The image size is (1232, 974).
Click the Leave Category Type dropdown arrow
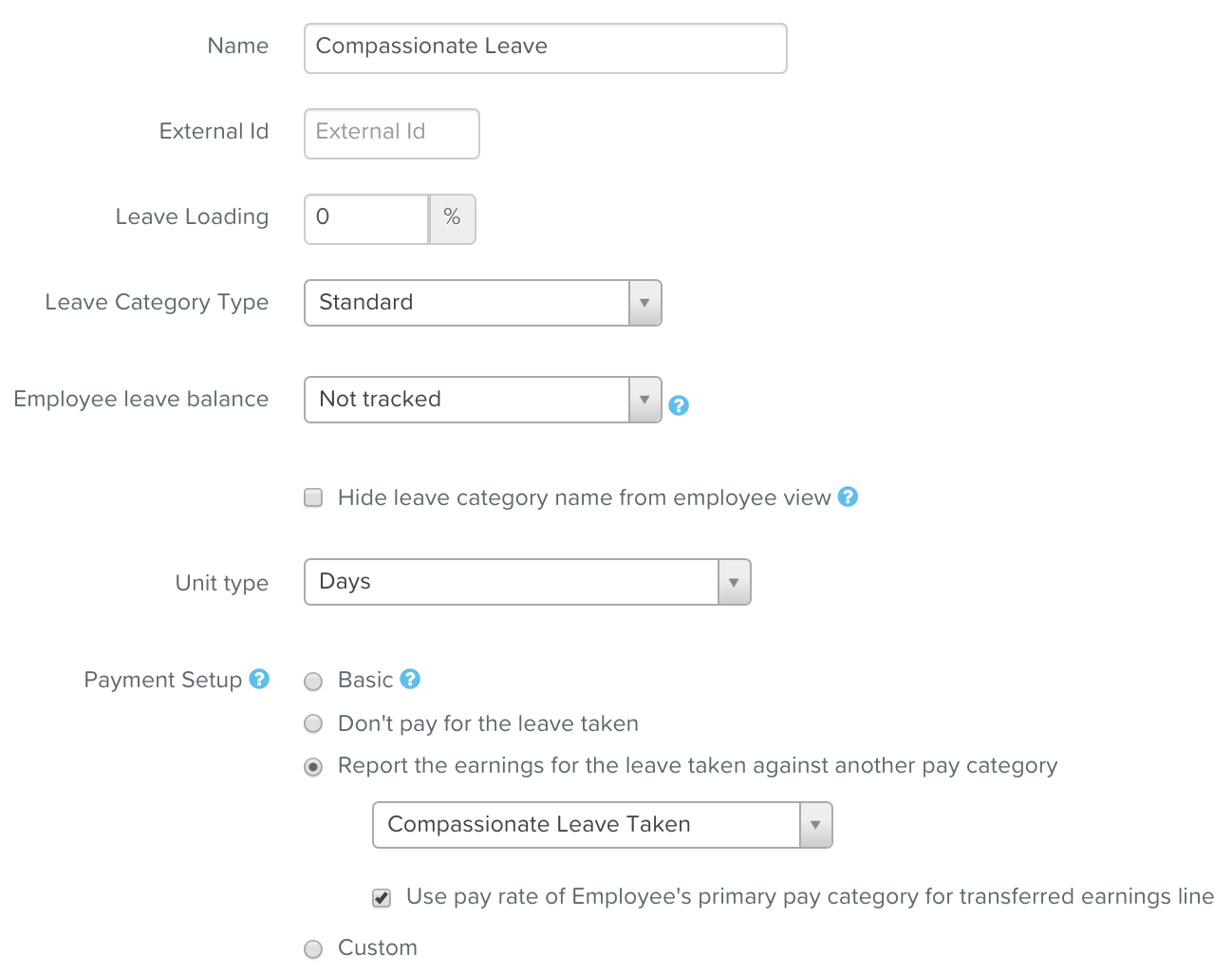(x=644, y=303)
